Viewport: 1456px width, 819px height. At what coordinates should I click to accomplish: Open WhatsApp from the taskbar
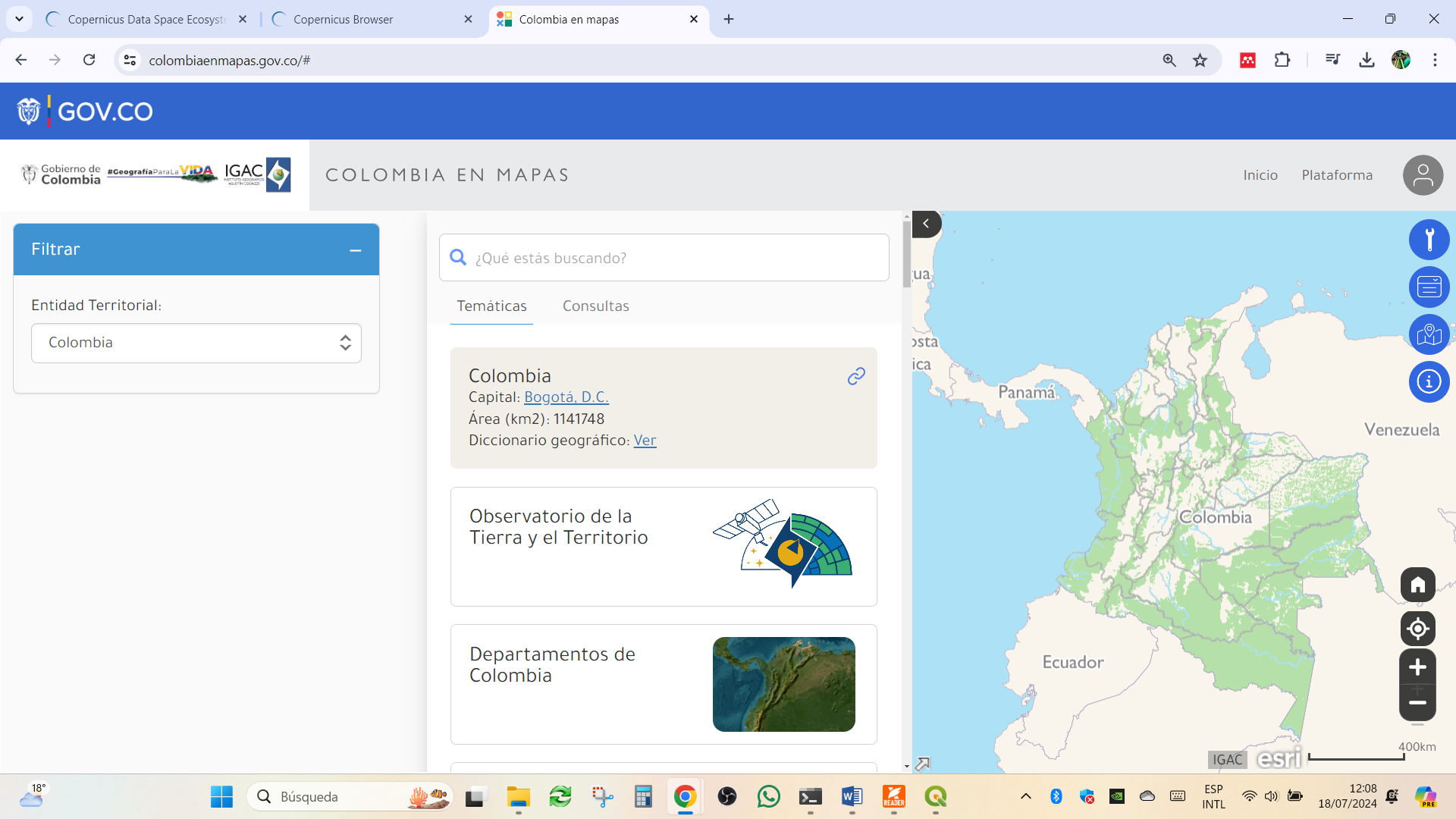click(768, 796)
